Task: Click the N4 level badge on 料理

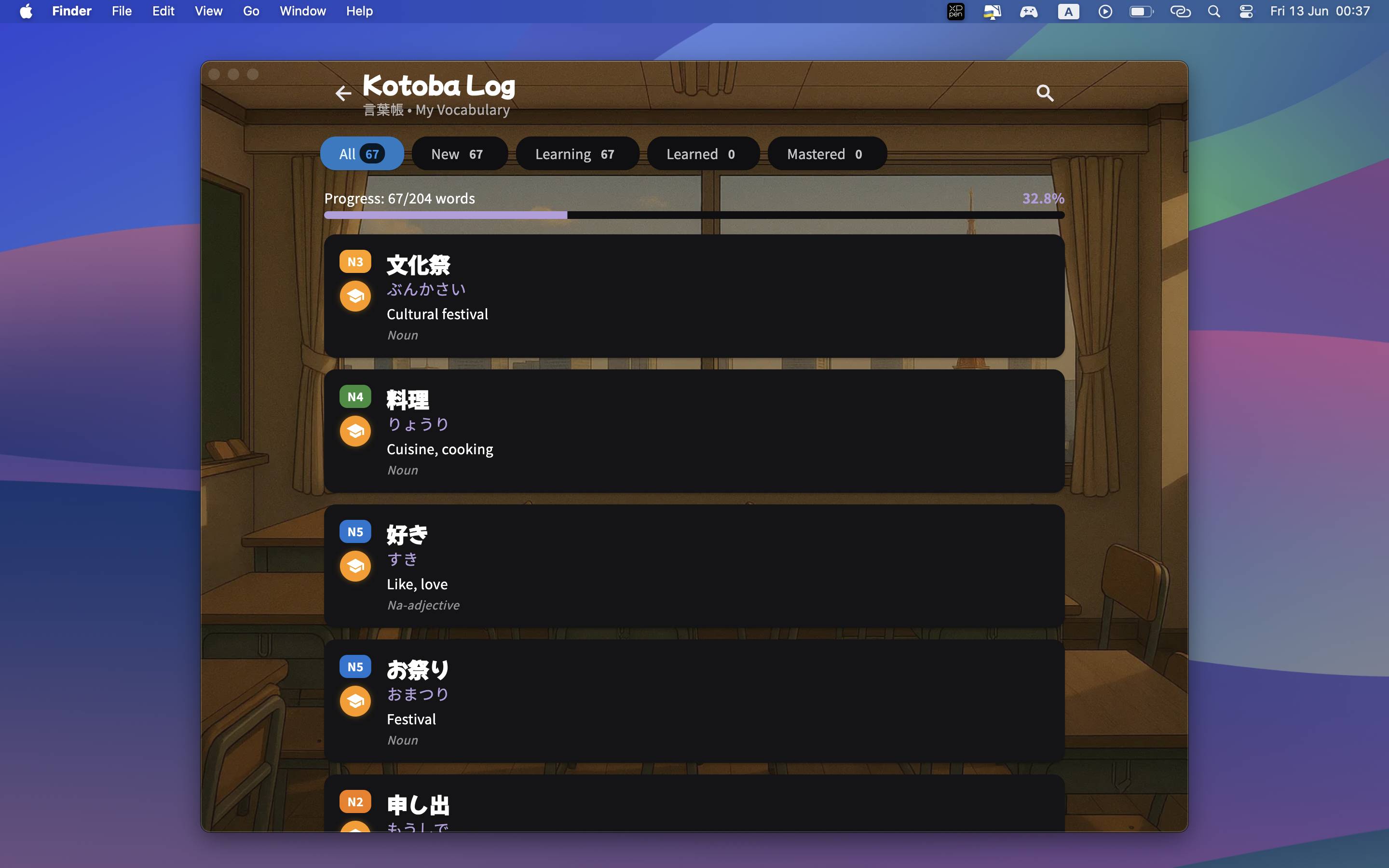Action: [x=355, y=397]
